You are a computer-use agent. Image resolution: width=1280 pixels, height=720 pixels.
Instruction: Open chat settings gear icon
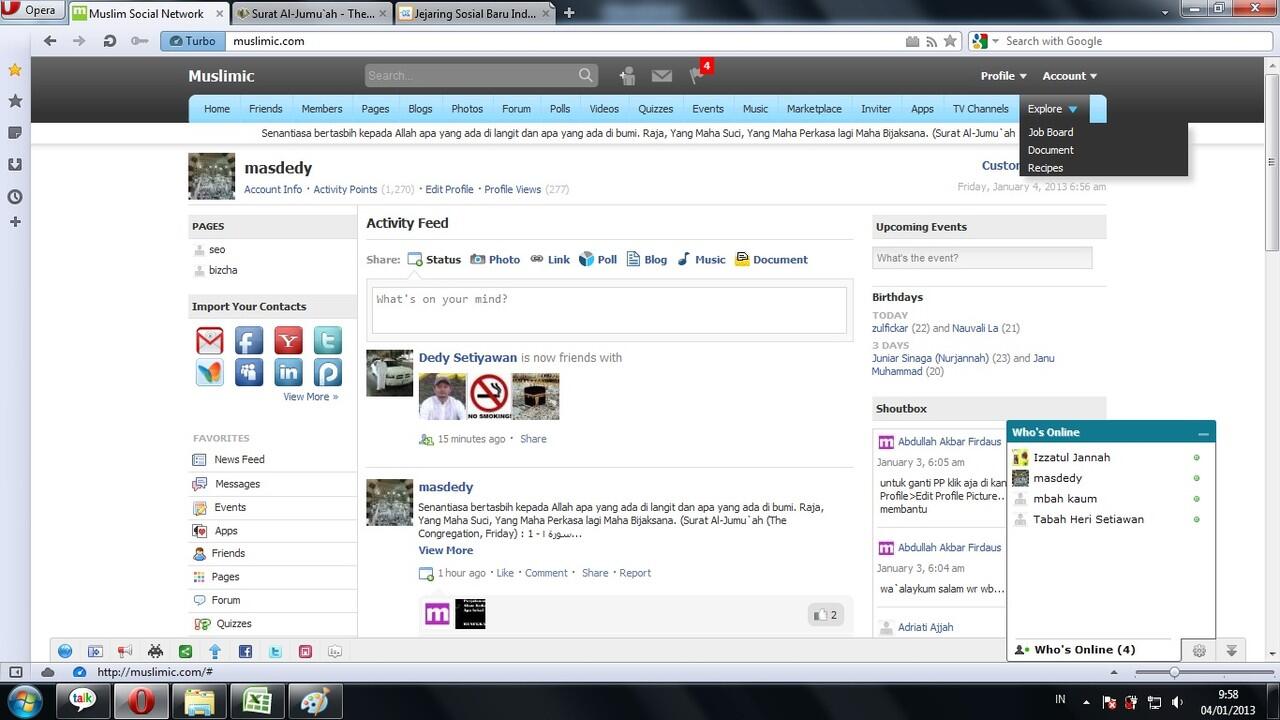pos(1199,650)
